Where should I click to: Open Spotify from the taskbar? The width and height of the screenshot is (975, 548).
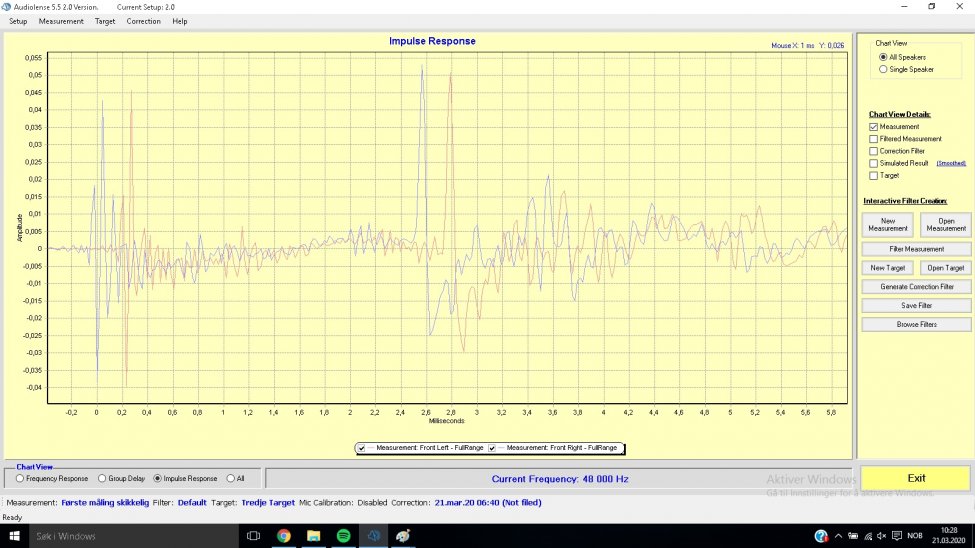pos(343,536)
